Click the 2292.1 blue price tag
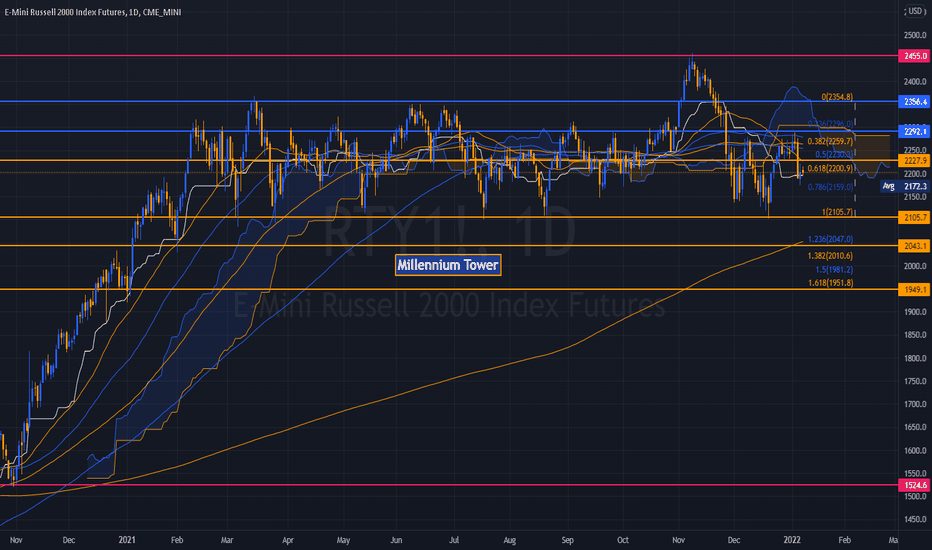Viewport: 932px width, 550px height. [x=915, y=131]
